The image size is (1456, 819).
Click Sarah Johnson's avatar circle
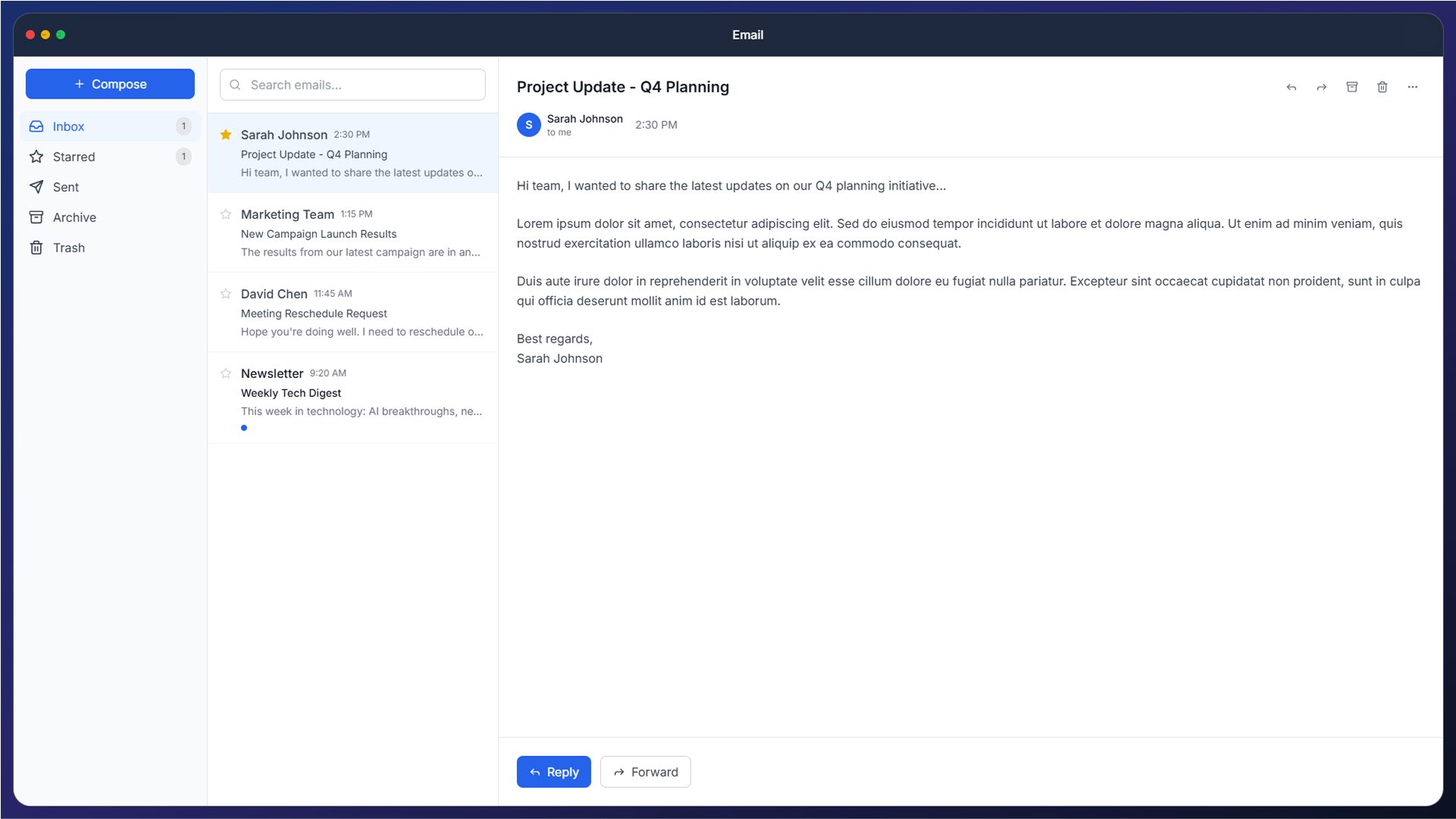point(529,125)
